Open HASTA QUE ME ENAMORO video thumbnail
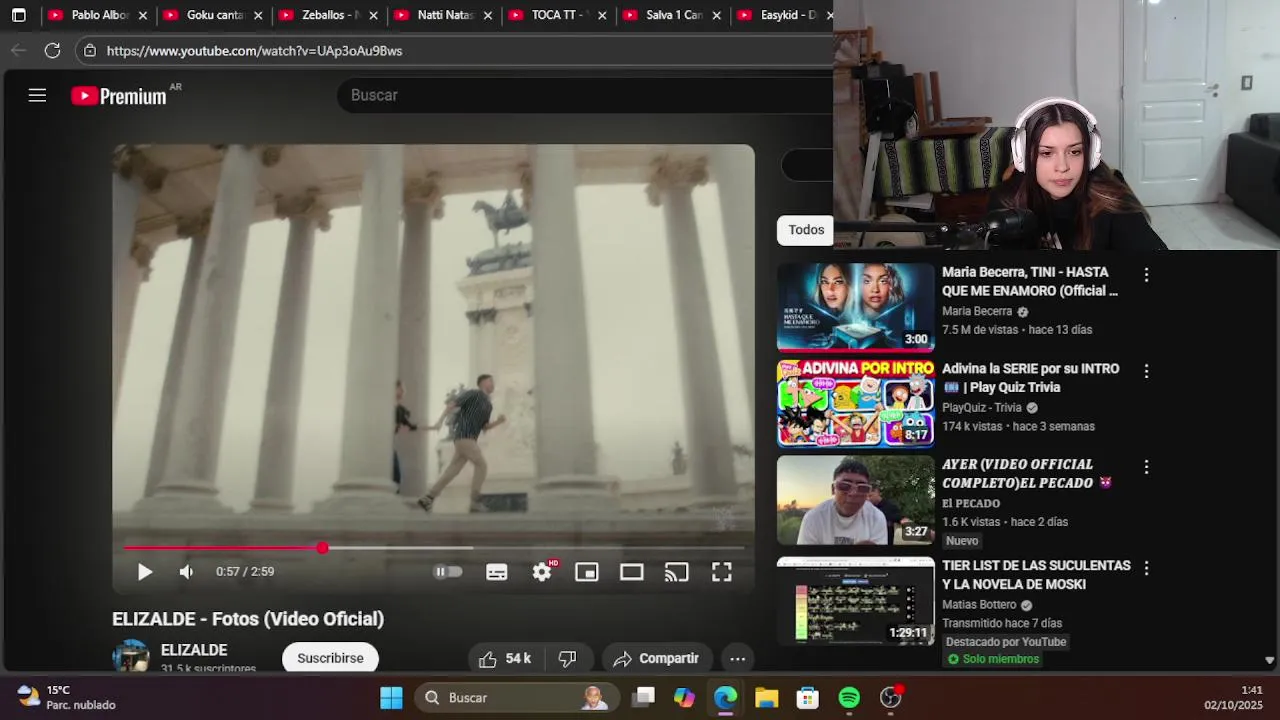 click(x=856, y=307)
